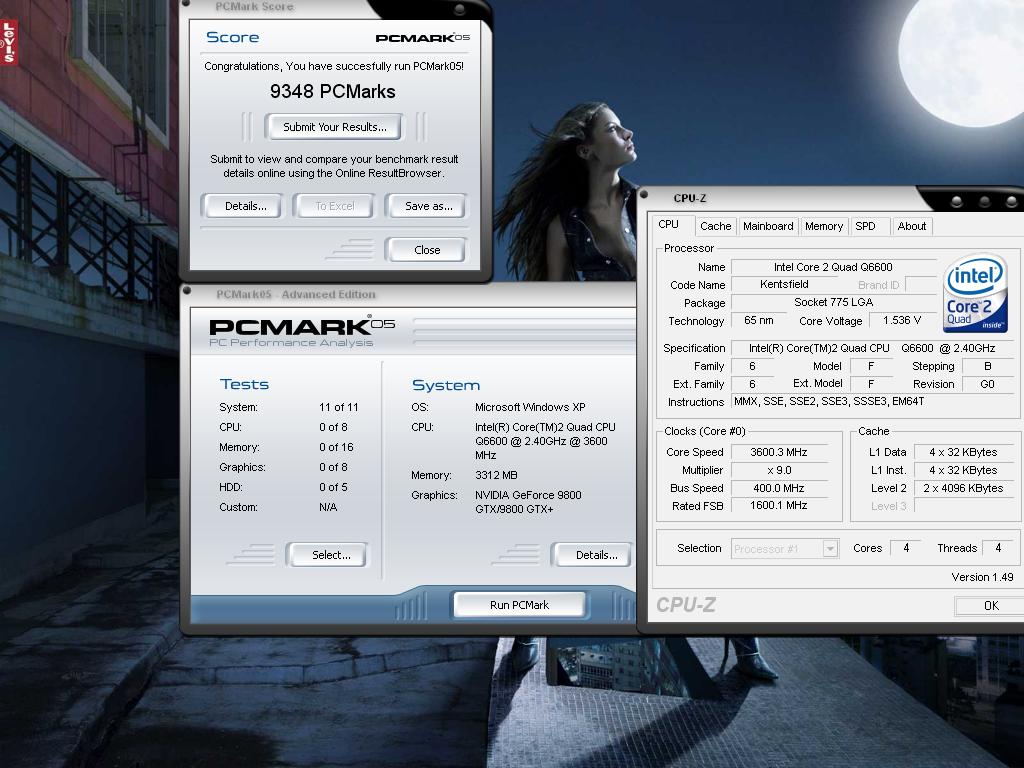Click OS value 'Microsoft Windows XP'
The width and height of the screenshot is (1024, 768).
pyautogui.click(x=530, y=408)
